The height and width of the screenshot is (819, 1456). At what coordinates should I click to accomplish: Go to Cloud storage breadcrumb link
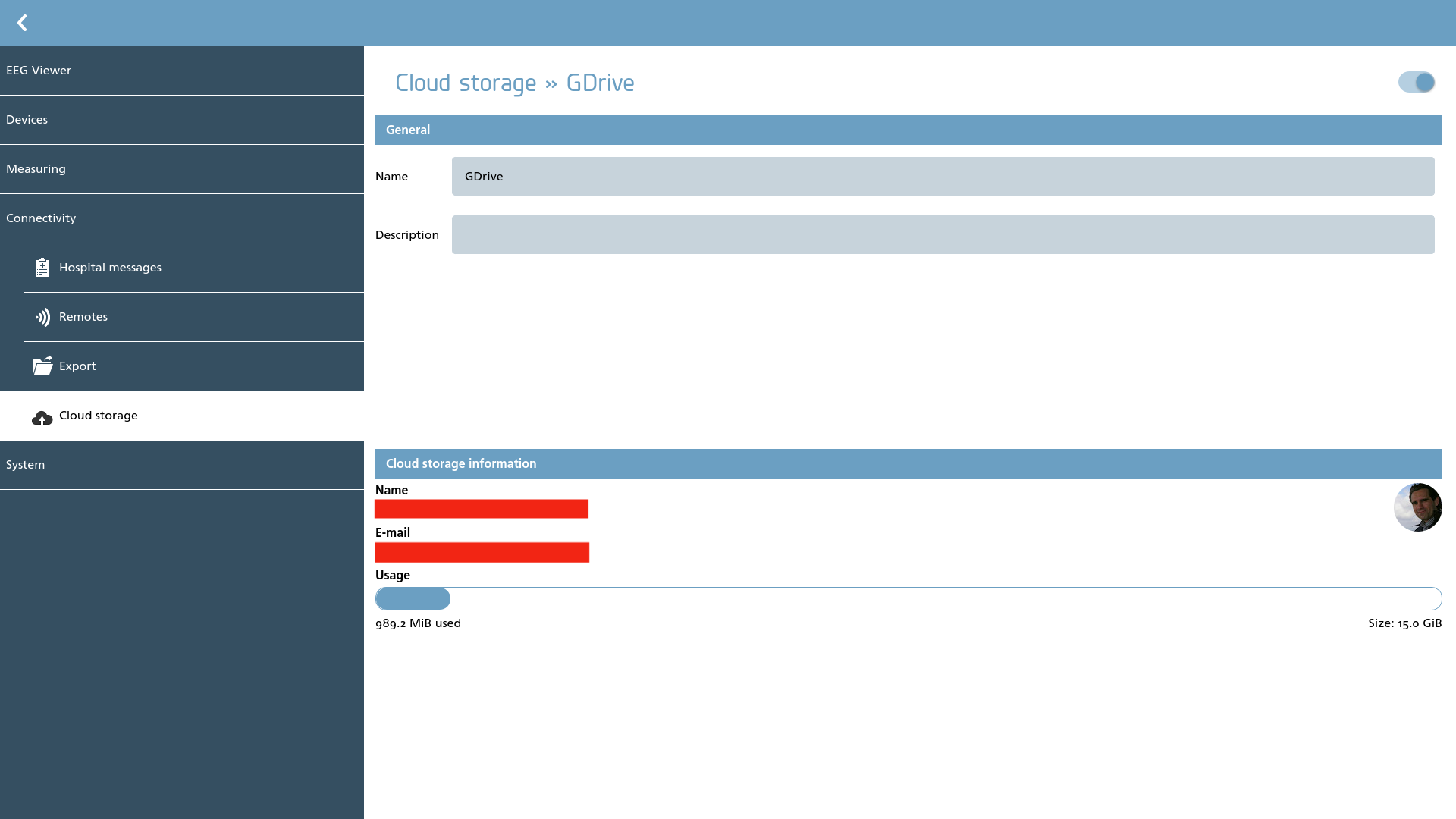466,83
